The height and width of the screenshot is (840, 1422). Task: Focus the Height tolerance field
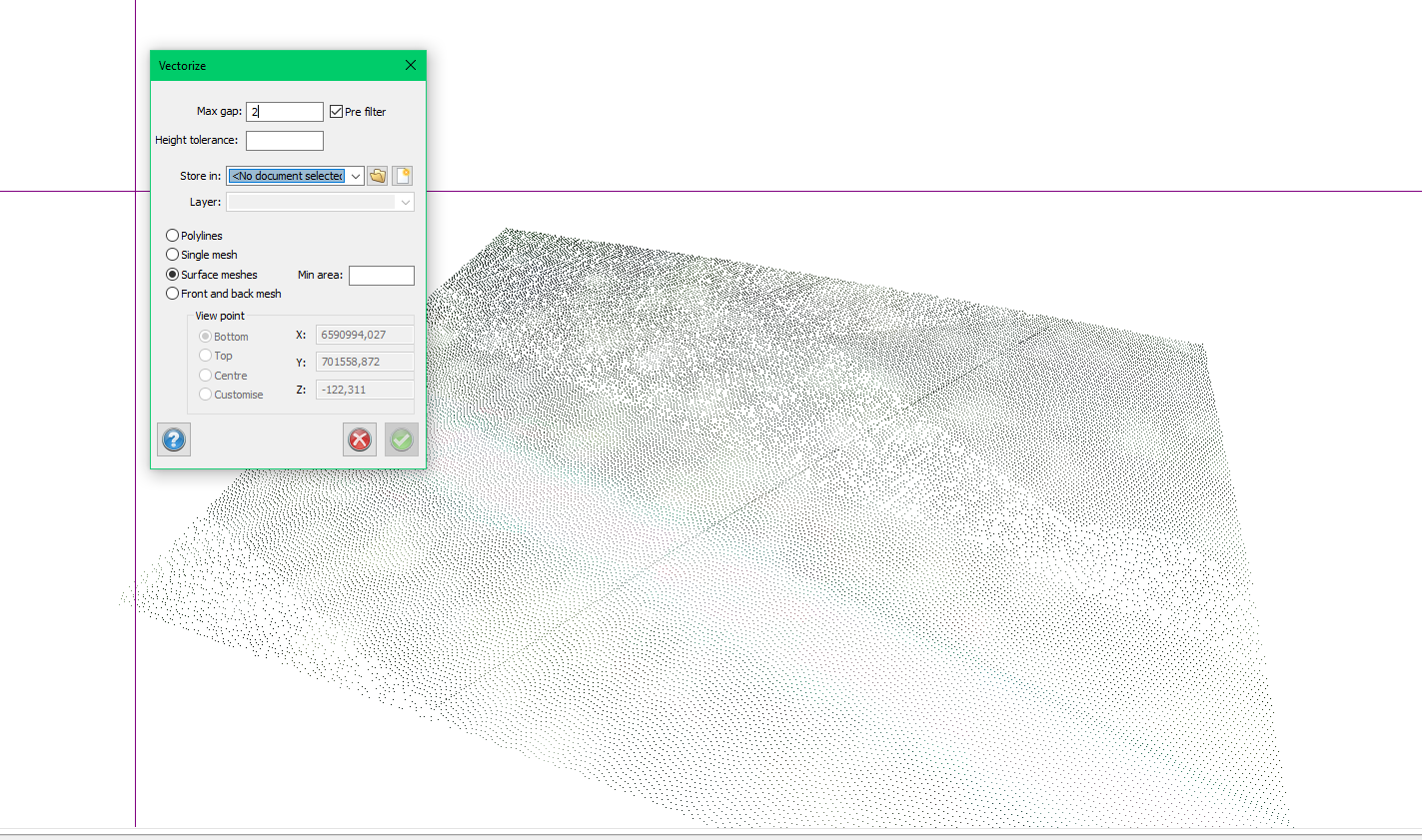click(x=285, y=141)
